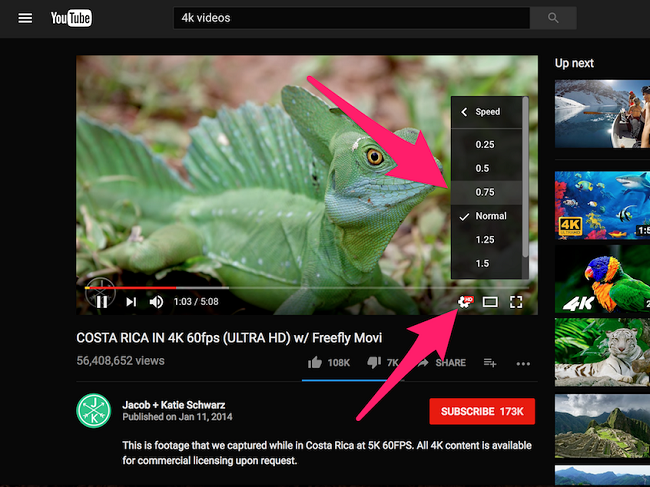Open the hamburger guide menu
This screenshot has width=650, height=487.
25,18
